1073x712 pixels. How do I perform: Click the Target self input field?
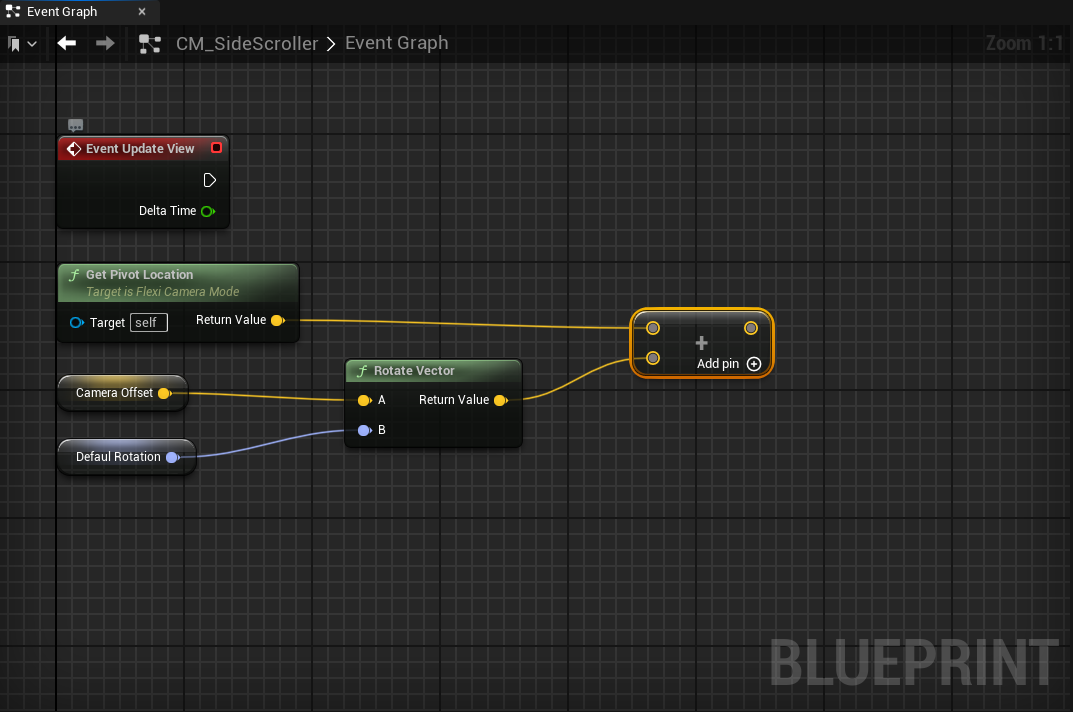(148, 322)
